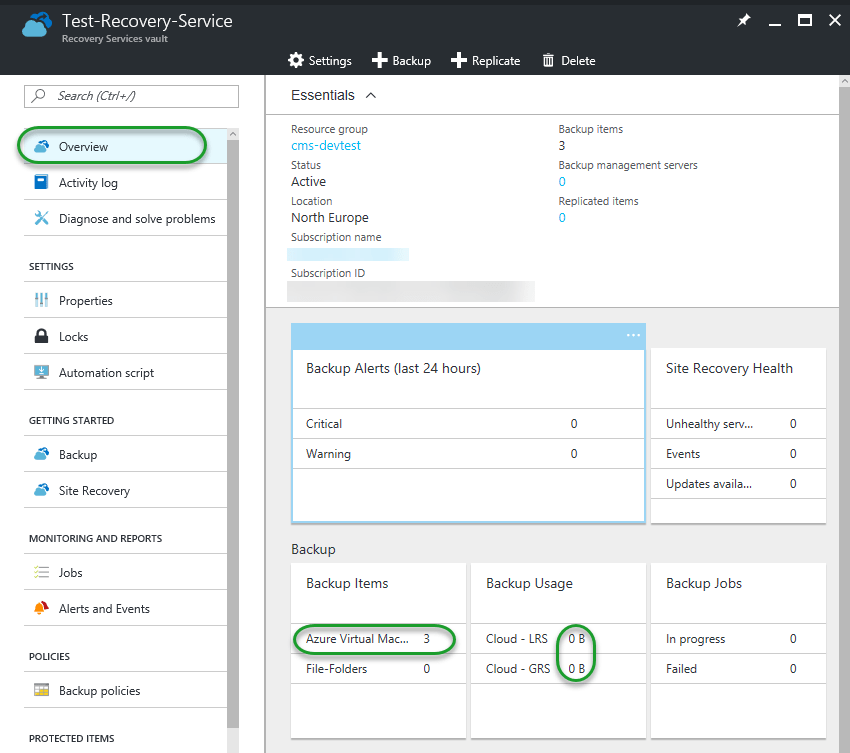The height and width of the screenshot is (753, 850).
Task: Click the plus icon next to Backup
Action: coord(379,60)
